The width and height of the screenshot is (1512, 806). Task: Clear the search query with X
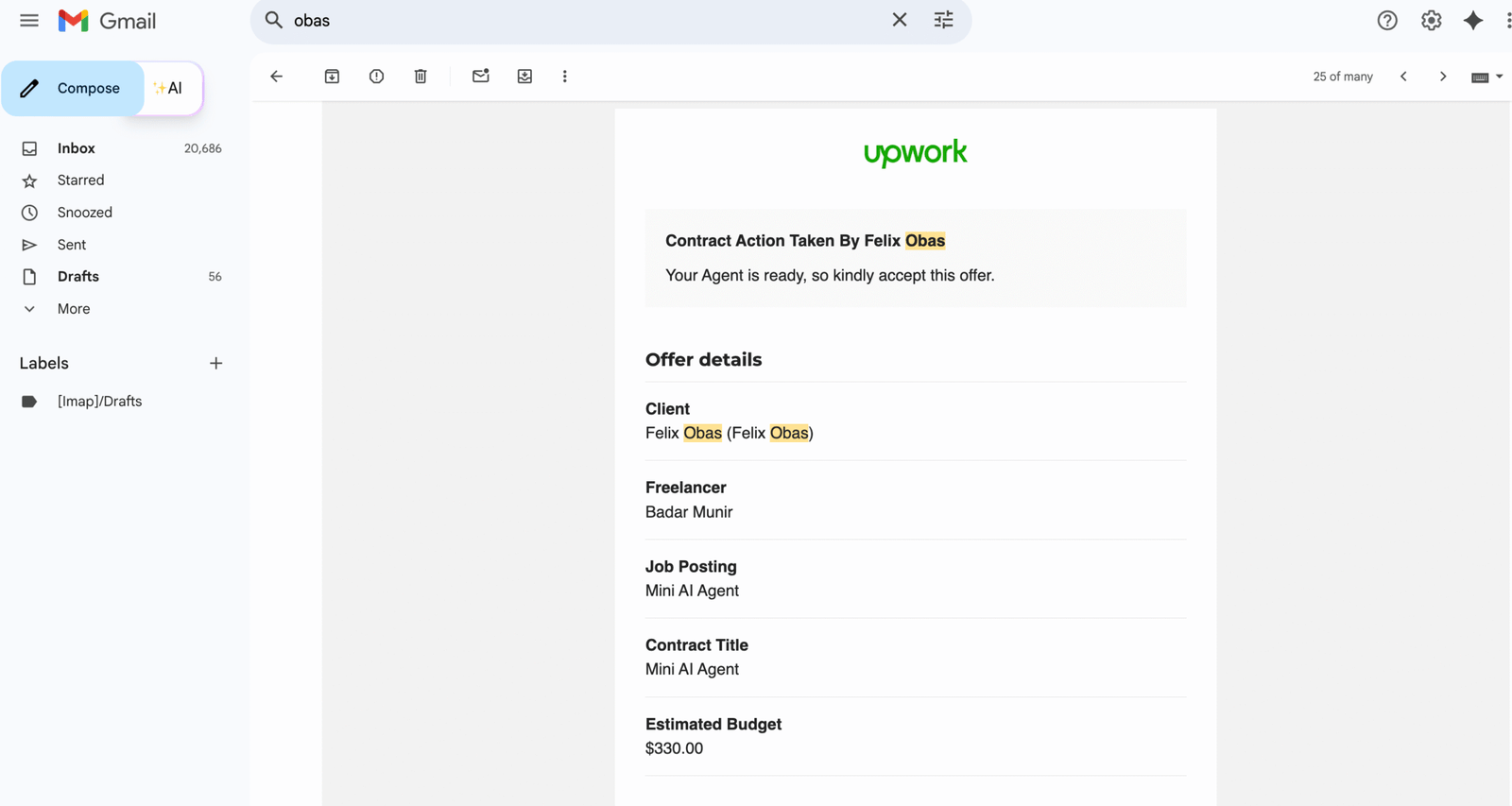point(899,20)
